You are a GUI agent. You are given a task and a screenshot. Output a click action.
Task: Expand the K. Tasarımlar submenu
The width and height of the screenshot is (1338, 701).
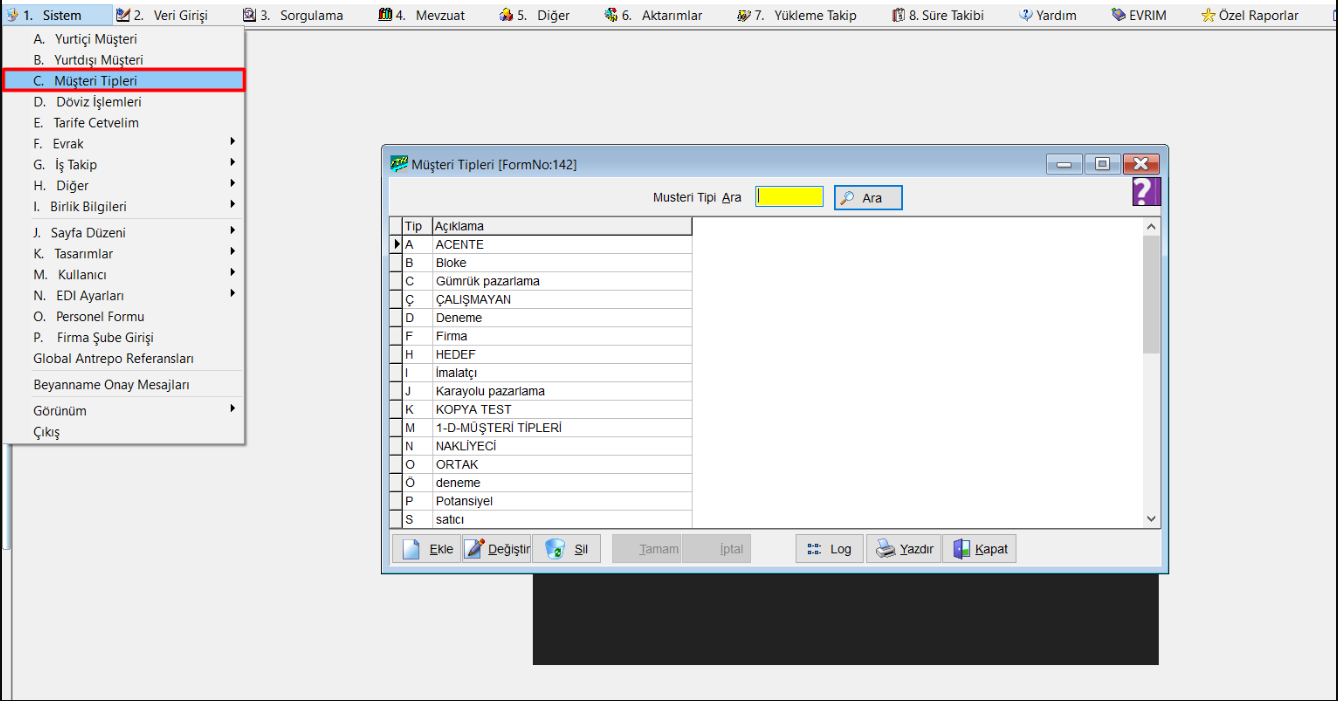coord(124,254)
